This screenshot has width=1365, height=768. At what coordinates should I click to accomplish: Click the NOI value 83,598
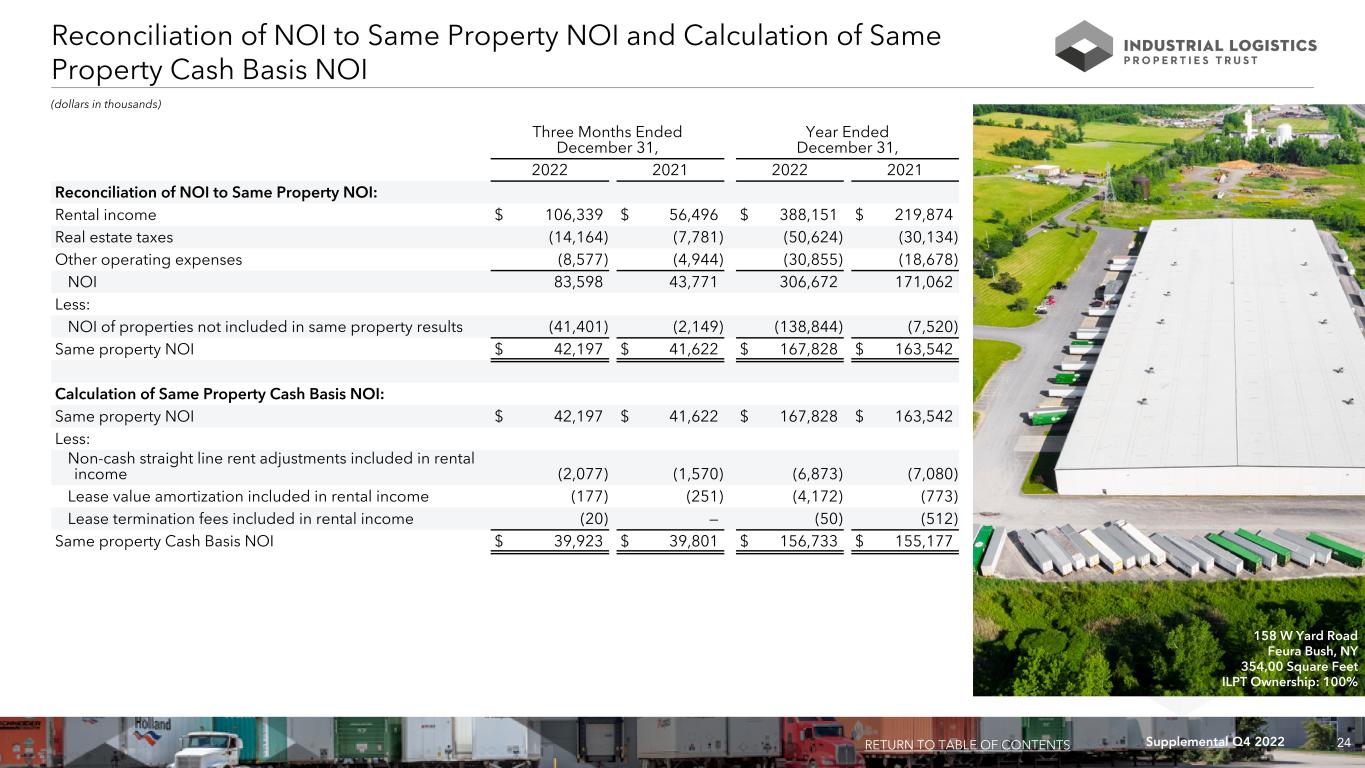tap(578, 282)
